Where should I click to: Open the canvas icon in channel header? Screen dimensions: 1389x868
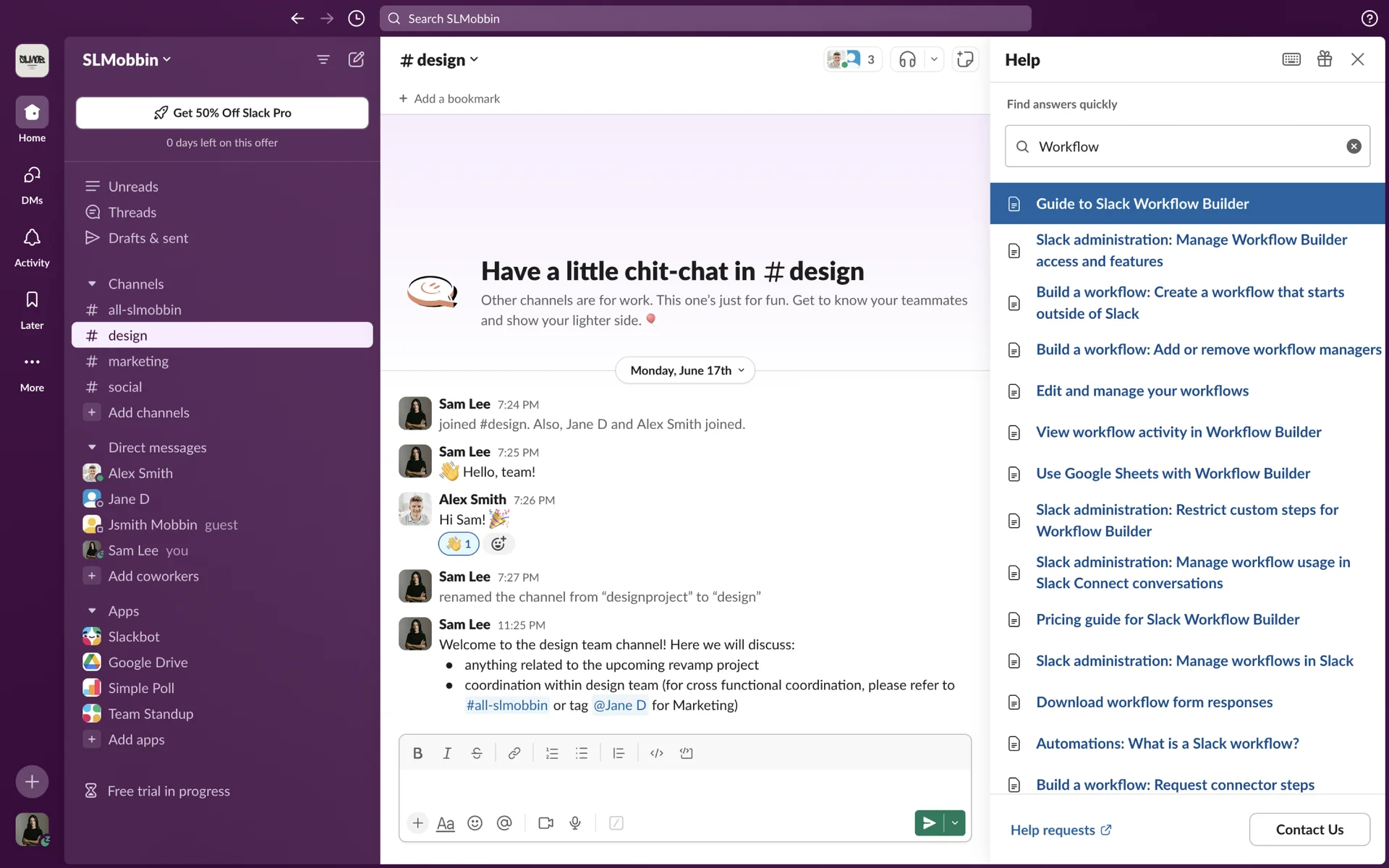965,59
